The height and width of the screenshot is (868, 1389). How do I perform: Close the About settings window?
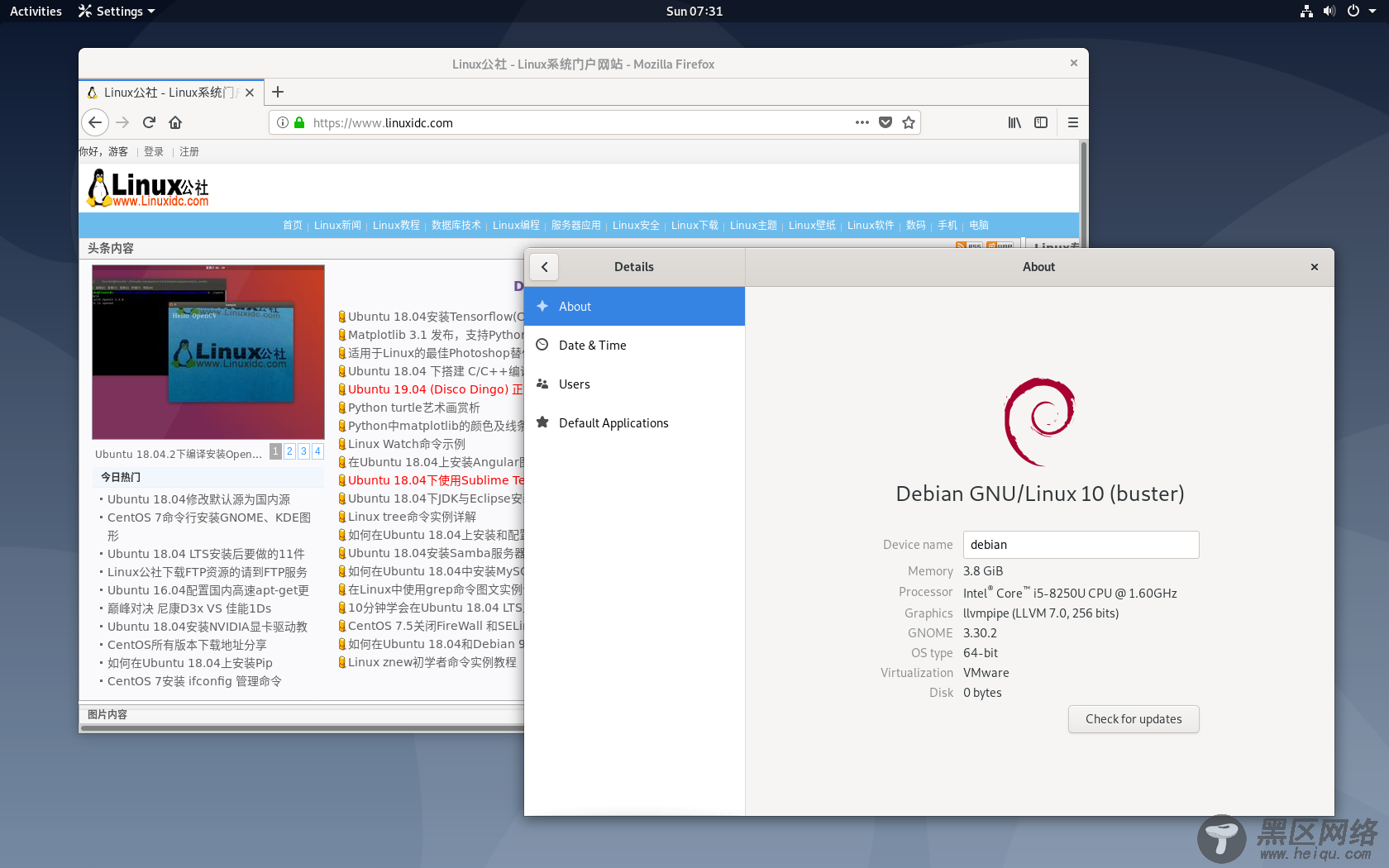(x=1315, y=267)
